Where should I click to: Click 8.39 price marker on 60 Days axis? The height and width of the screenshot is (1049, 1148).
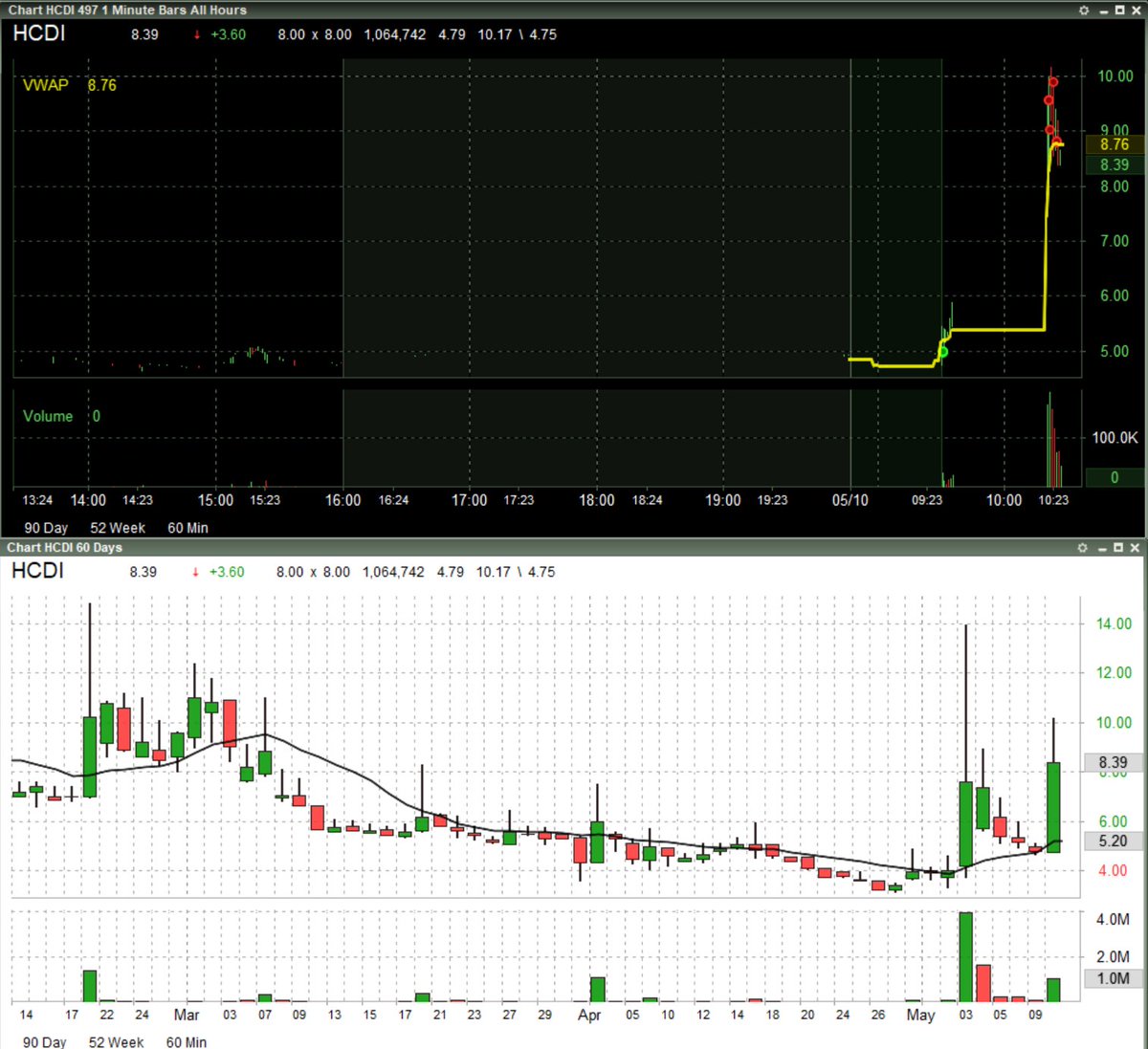[x=1113, y=762]
